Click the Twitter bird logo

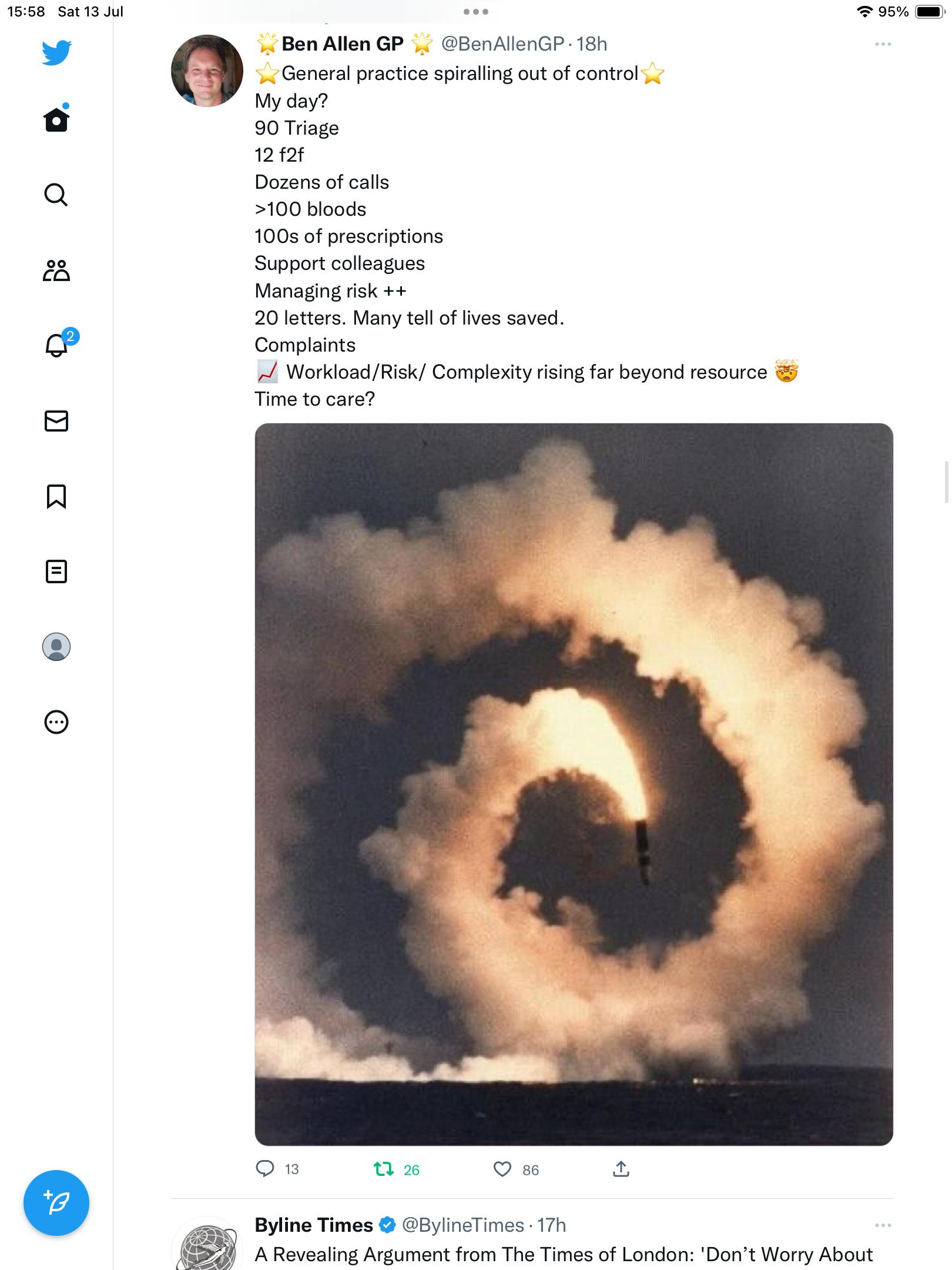pyautogui.click(x=56, y=52)
